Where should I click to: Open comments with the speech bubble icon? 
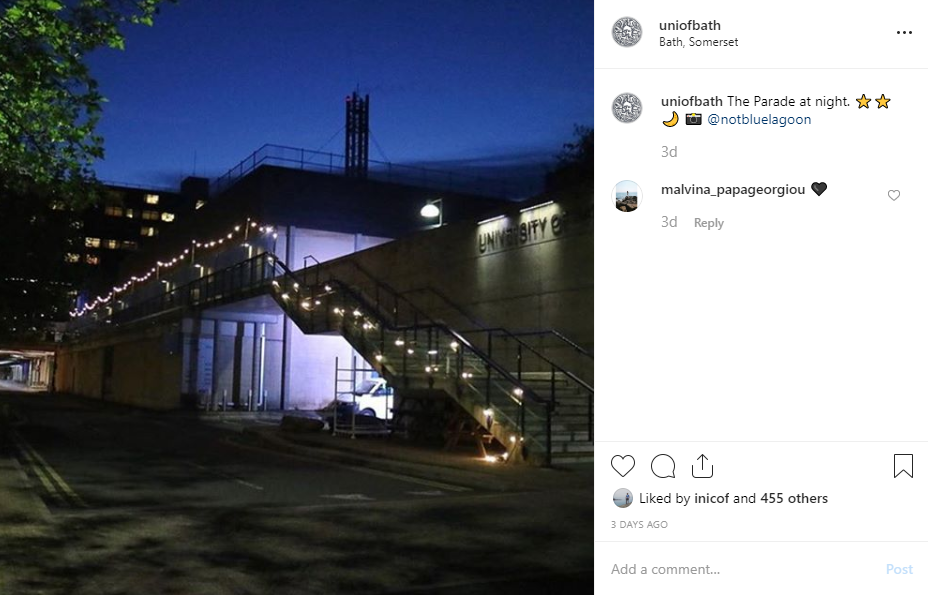[663, 466]
